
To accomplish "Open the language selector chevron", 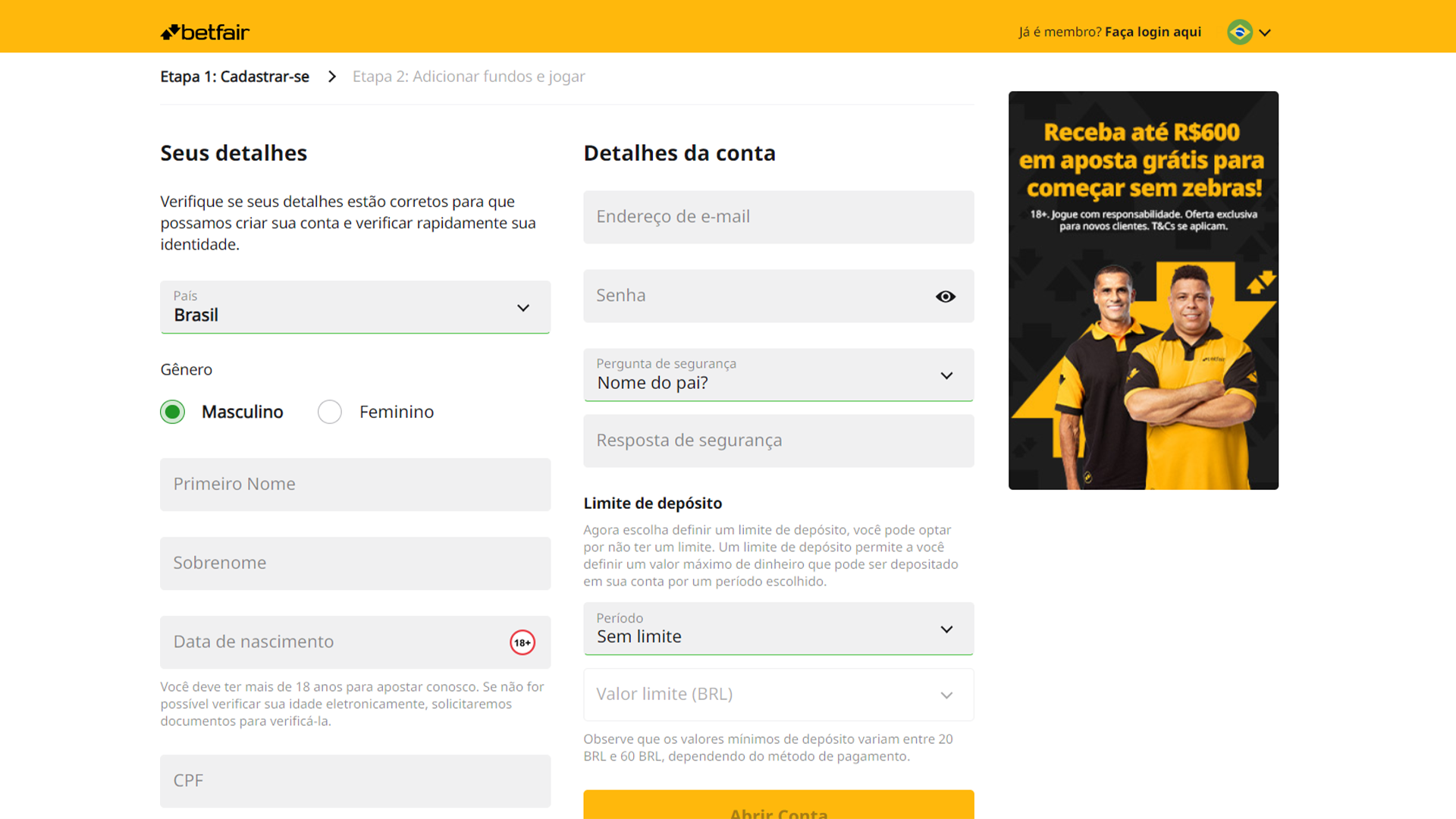I will click(1265, 33).
